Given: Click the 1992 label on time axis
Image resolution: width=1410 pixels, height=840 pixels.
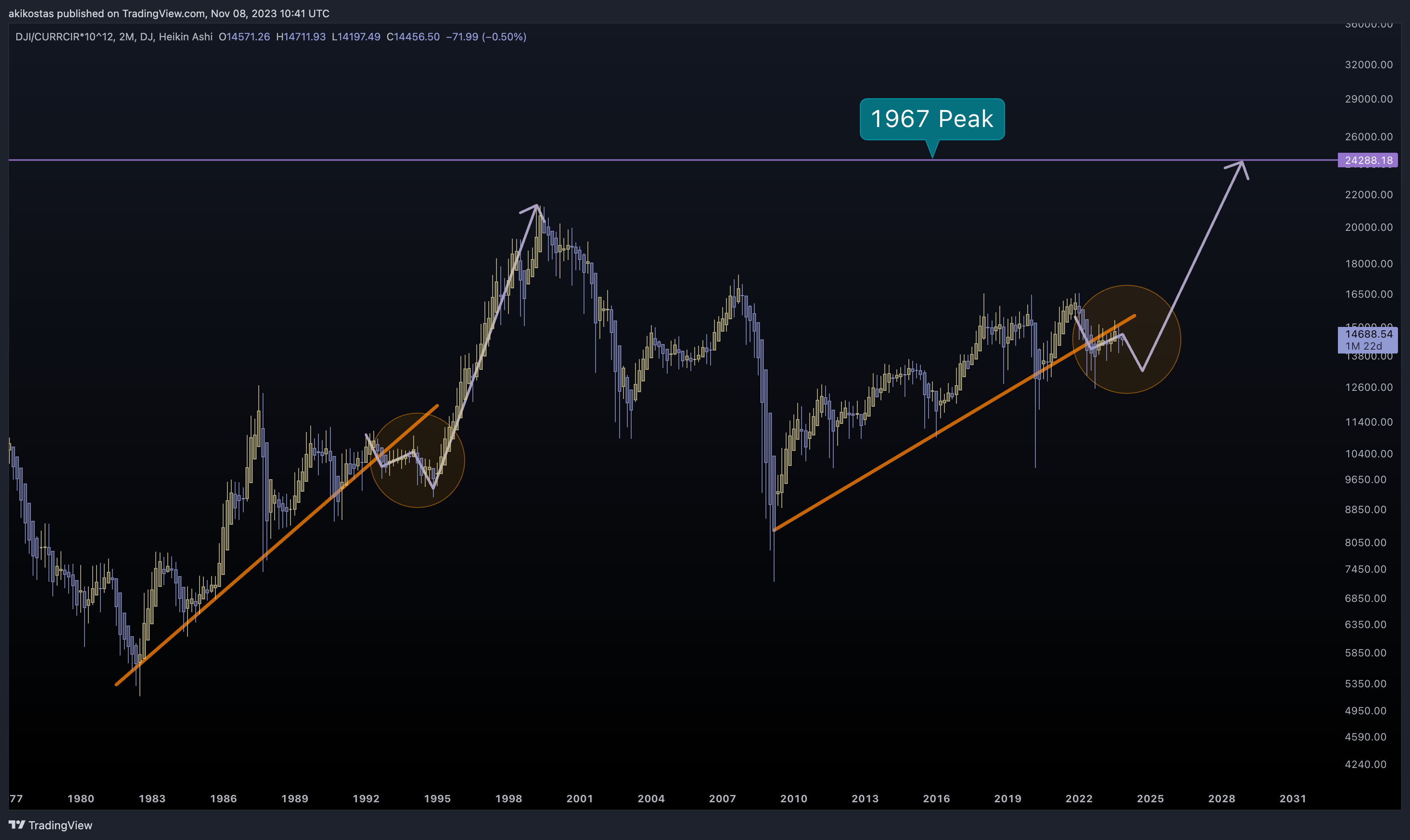Looking at the screenshot, I should point(366,799).
